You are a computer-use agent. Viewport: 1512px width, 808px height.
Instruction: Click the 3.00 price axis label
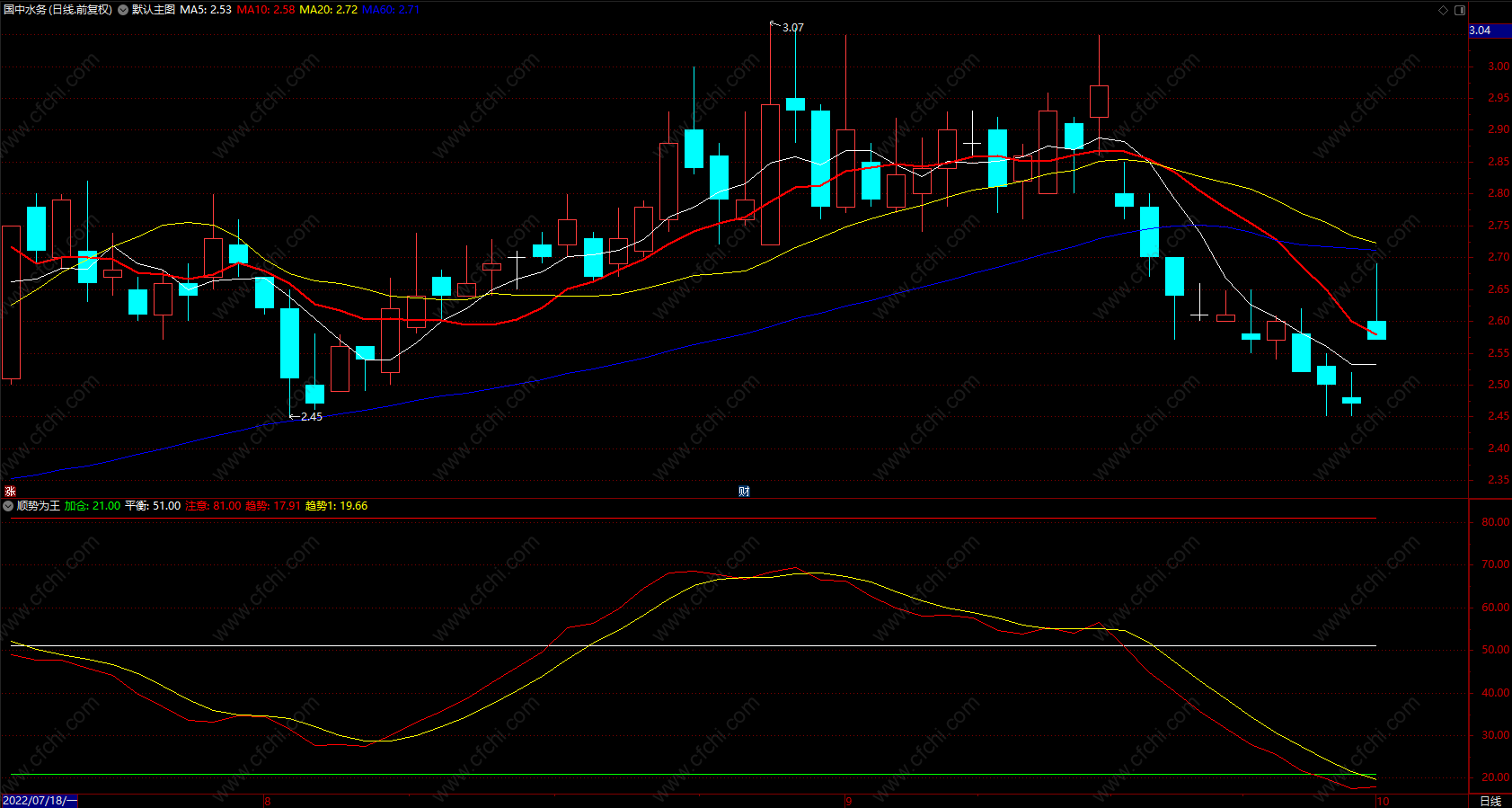[1499, 67]
